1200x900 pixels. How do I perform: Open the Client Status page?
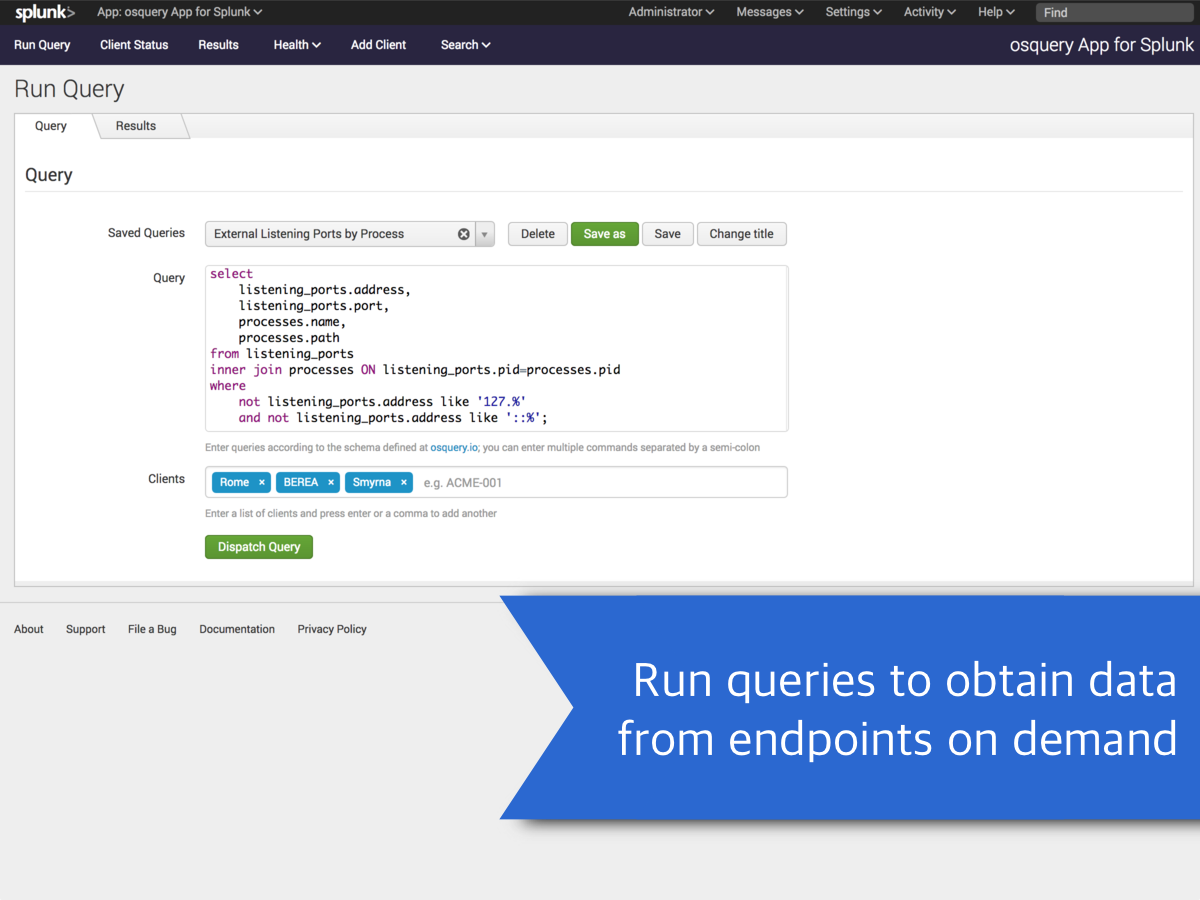[x=134, y=45]
